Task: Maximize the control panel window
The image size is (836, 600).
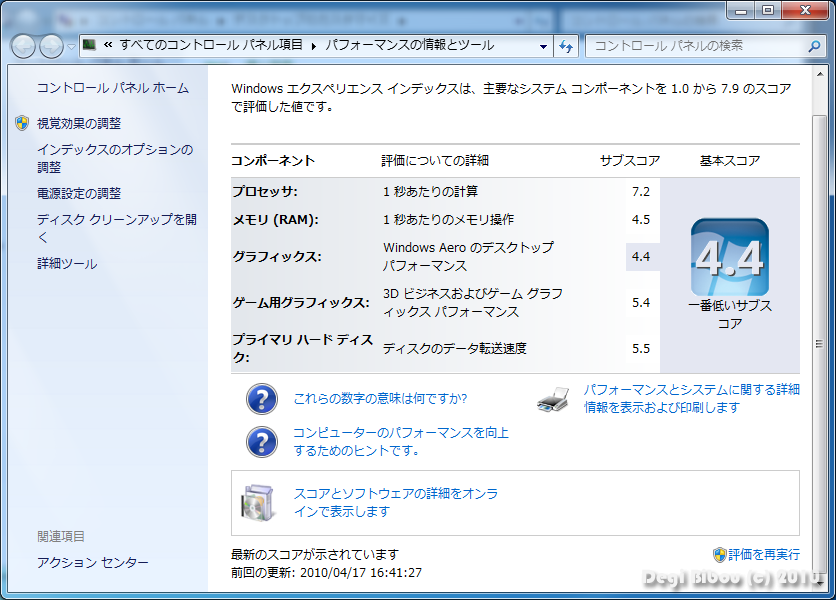Action: (768, 10)
